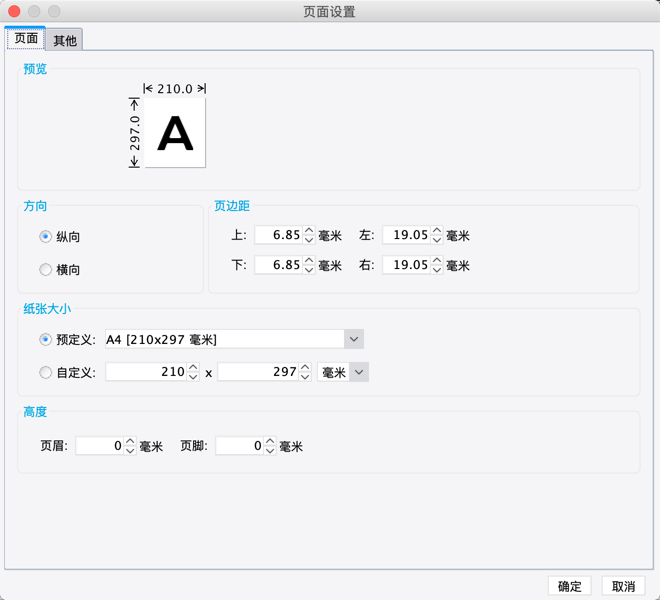Dismiss the dialog with 取消
The width and height of the screenshot is (660, 600).
coord(623,586)
